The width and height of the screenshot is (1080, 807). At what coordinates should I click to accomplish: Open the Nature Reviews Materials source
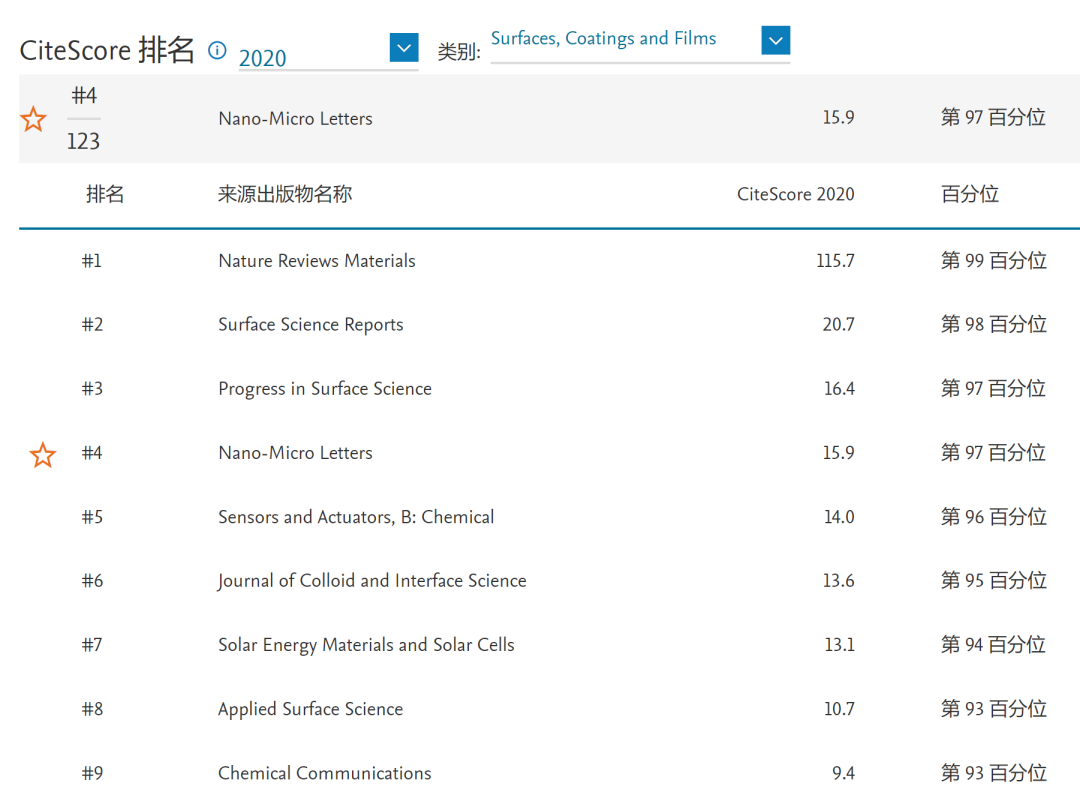coord(317,261)
